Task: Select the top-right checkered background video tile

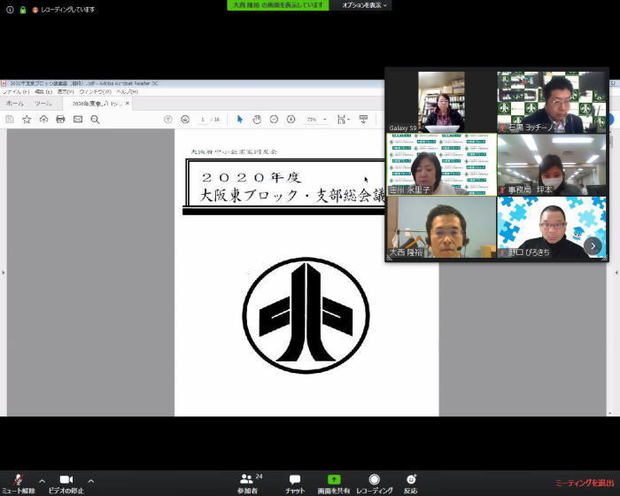Action: pos(552,102)
